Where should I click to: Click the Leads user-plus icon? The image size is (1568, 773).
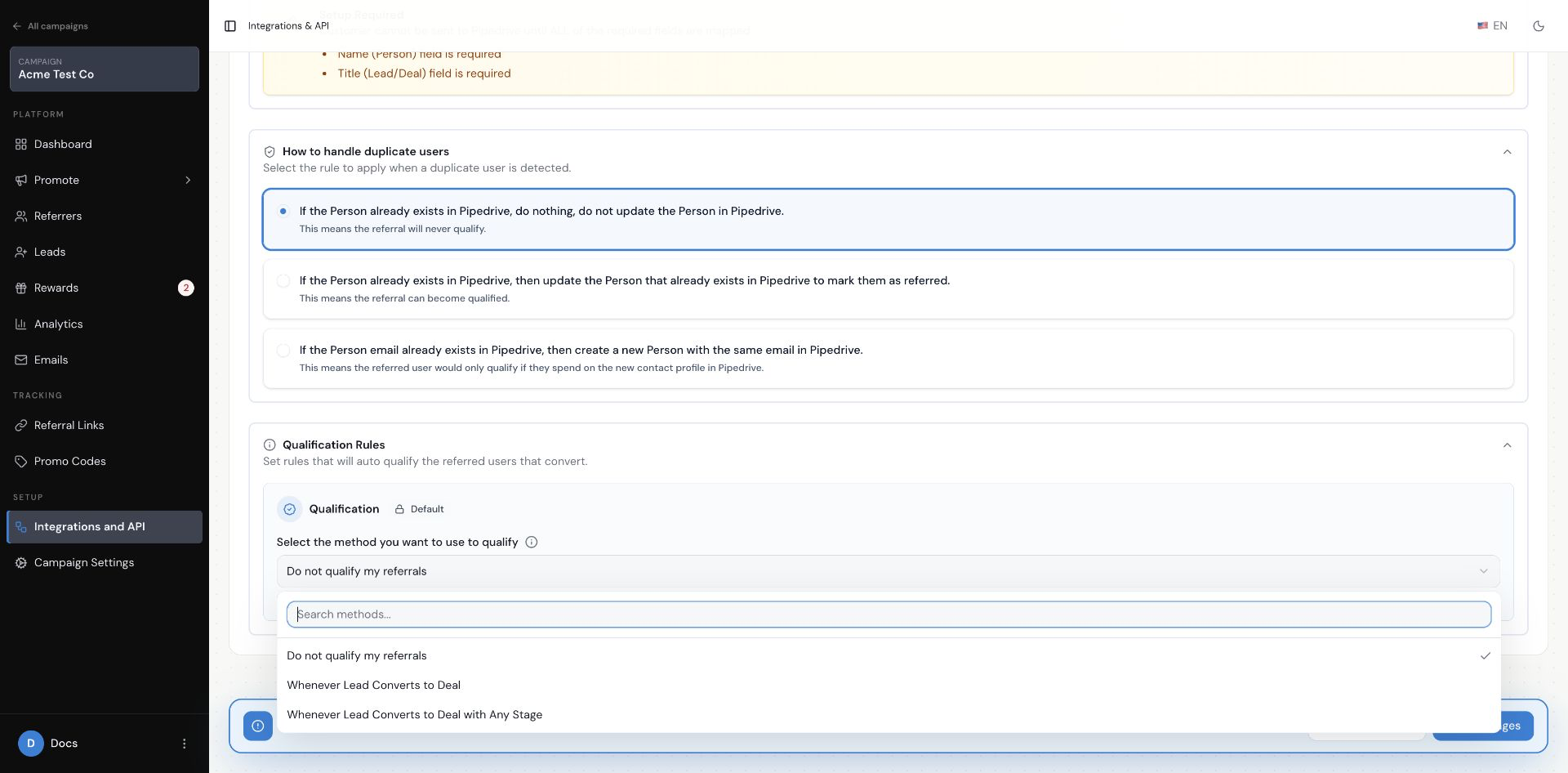point(21,252)
